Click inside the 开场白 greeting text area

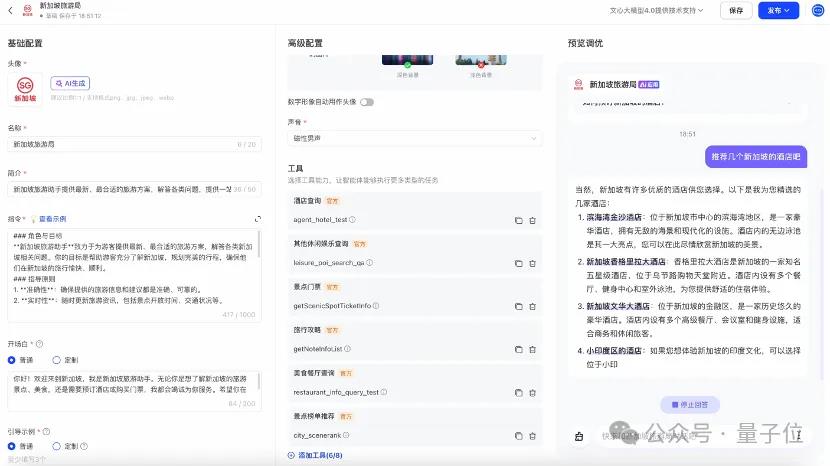pyautogui.click(x=132, y=390)
